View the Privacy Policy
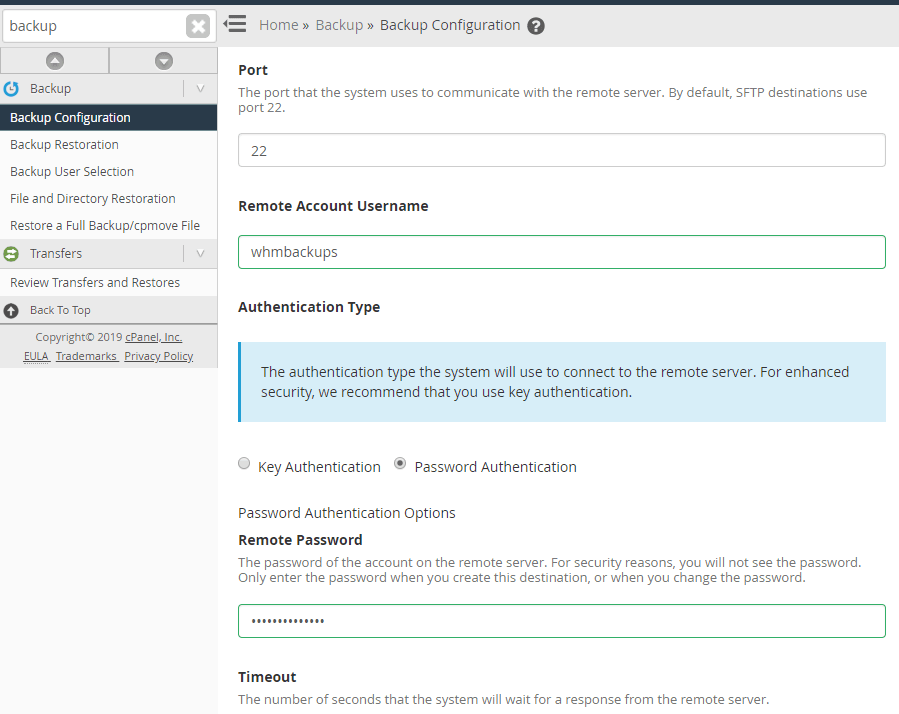The image size is (899, 714). click(x=158, y=355)
